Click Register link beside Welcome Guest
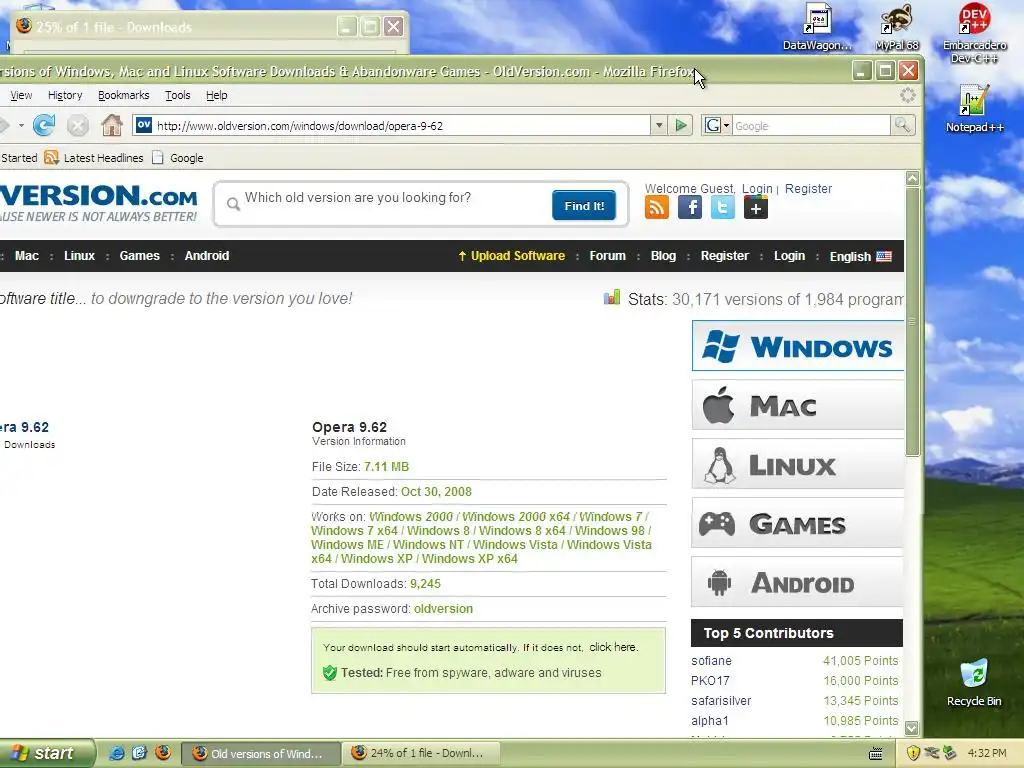Image resolution: width=1024 pixels, height=768 pixels. point(808,189)
